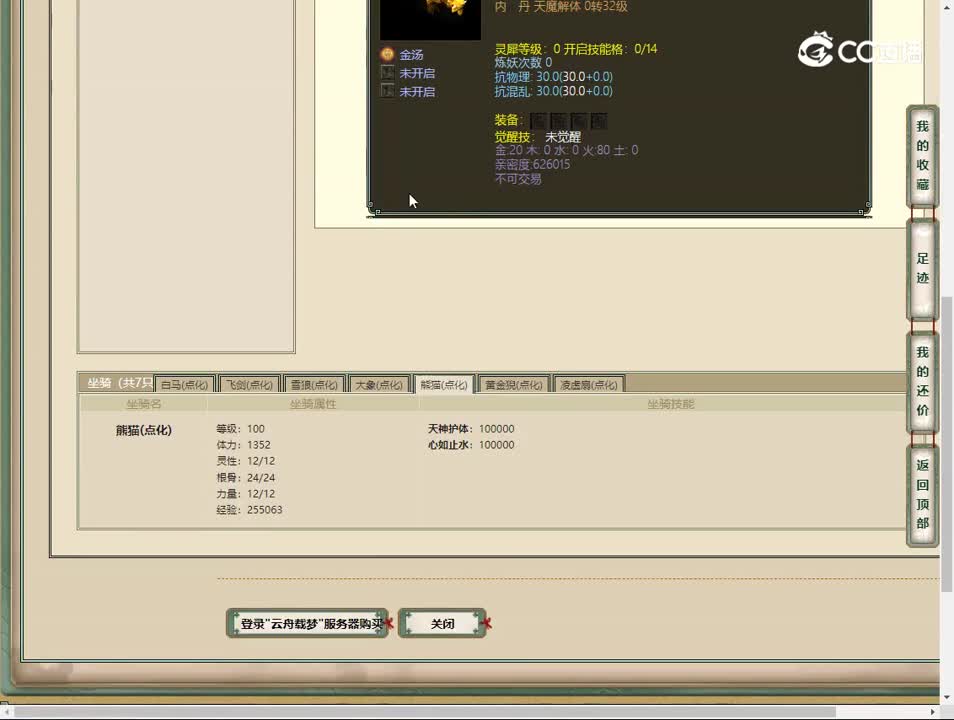Image resolution: width=954 pixels, height=720 pixels.
Task: Click 返回顶部 to return to top
Action: [x=922, y=494]
